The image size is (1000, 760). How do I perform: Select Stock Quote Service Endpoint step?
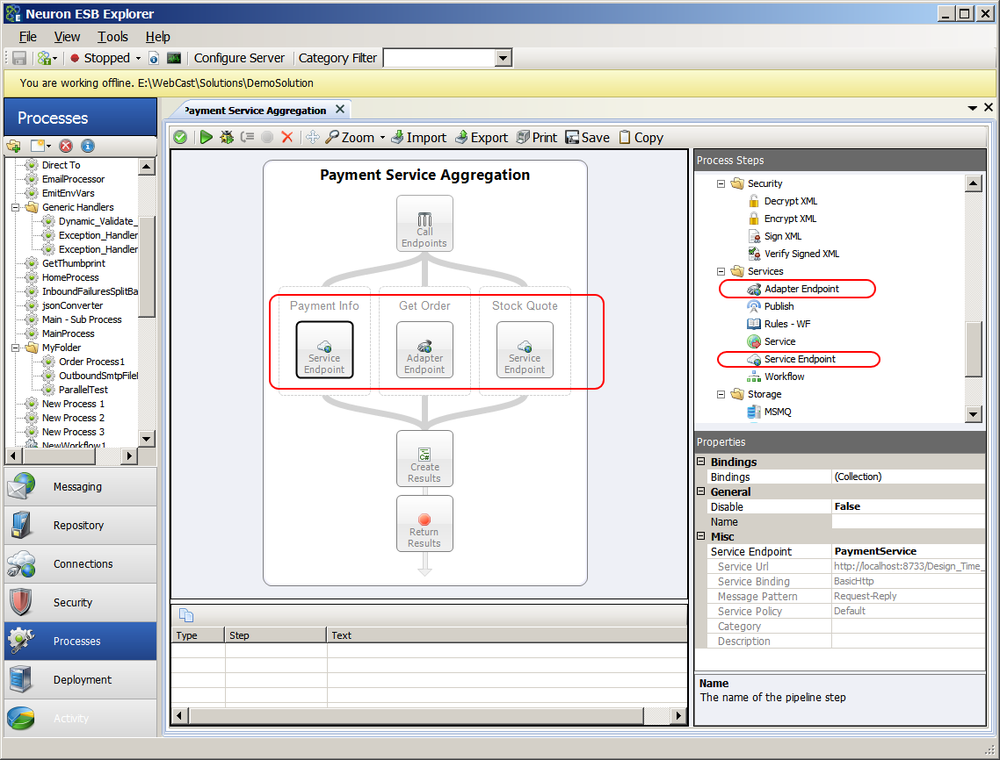525,349
